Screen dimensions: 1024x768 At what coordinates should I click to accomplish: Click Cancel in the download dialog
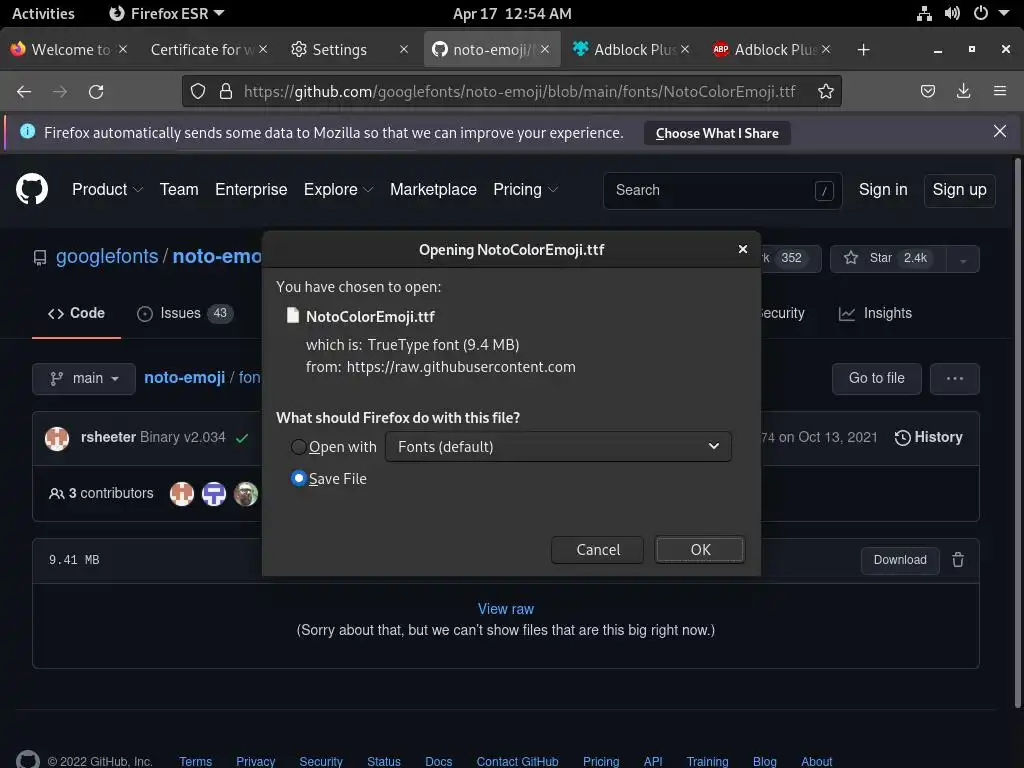598,550
